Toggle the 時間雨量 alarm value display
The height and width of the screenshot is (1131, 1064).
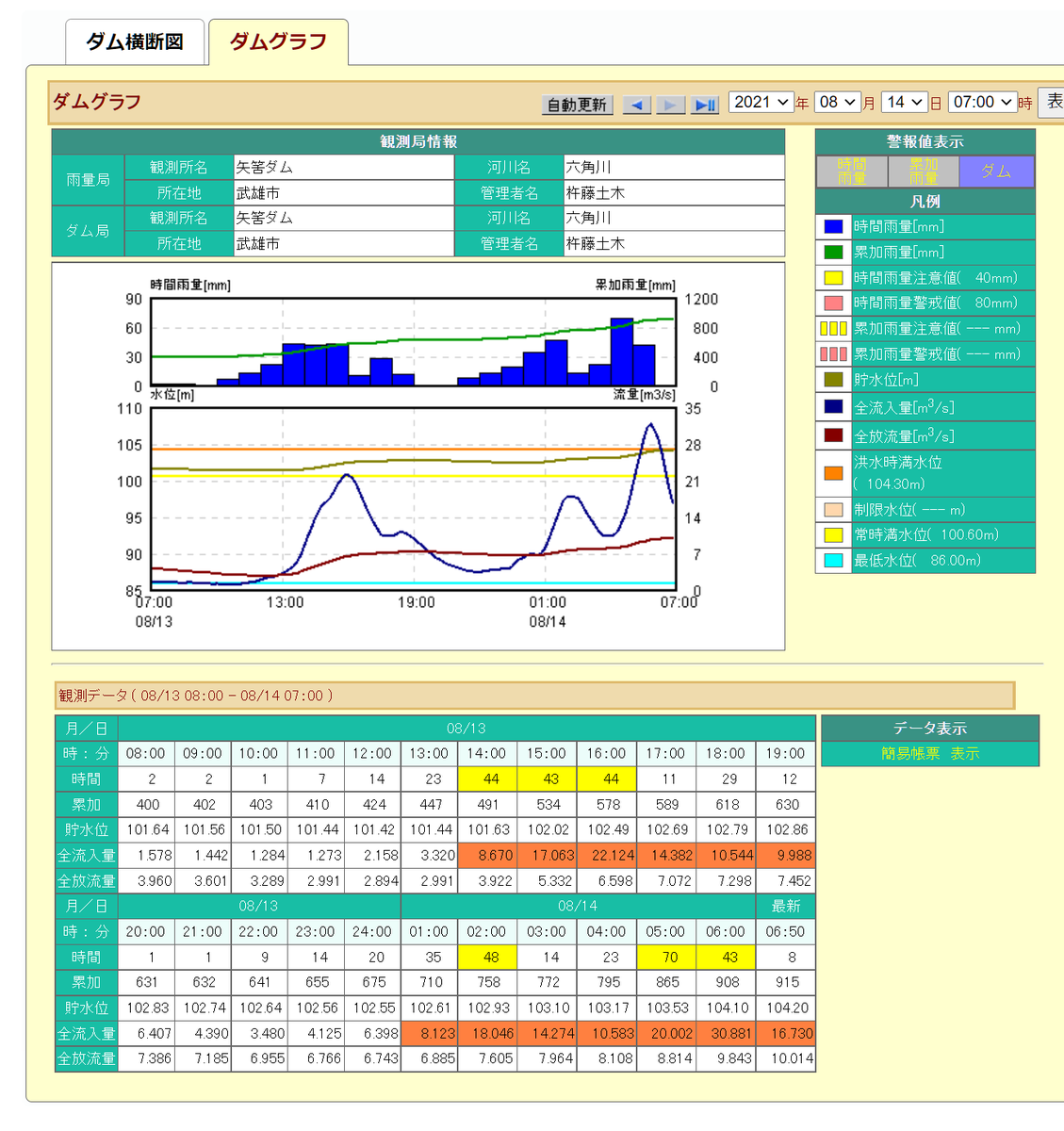click(x=852, y=172)
